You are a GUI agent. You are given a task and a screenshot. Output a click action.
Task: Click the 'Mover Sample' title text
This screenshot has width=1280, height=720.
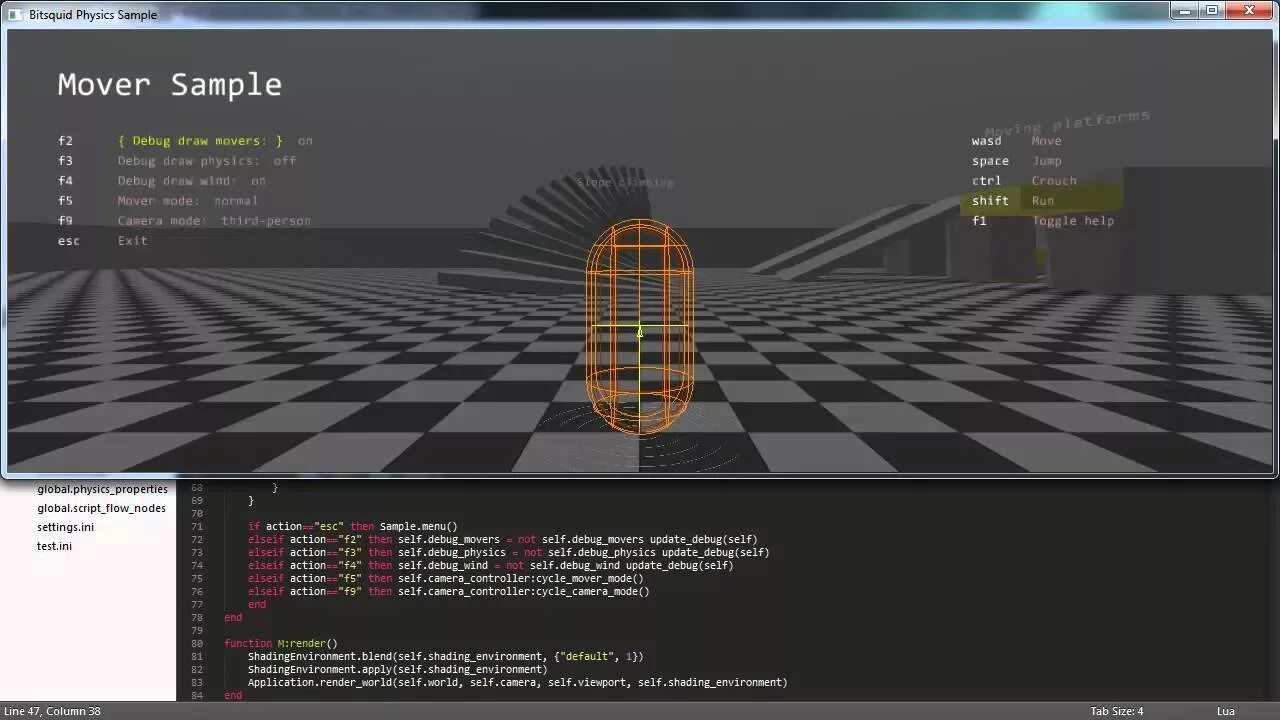tap(169, 84)
